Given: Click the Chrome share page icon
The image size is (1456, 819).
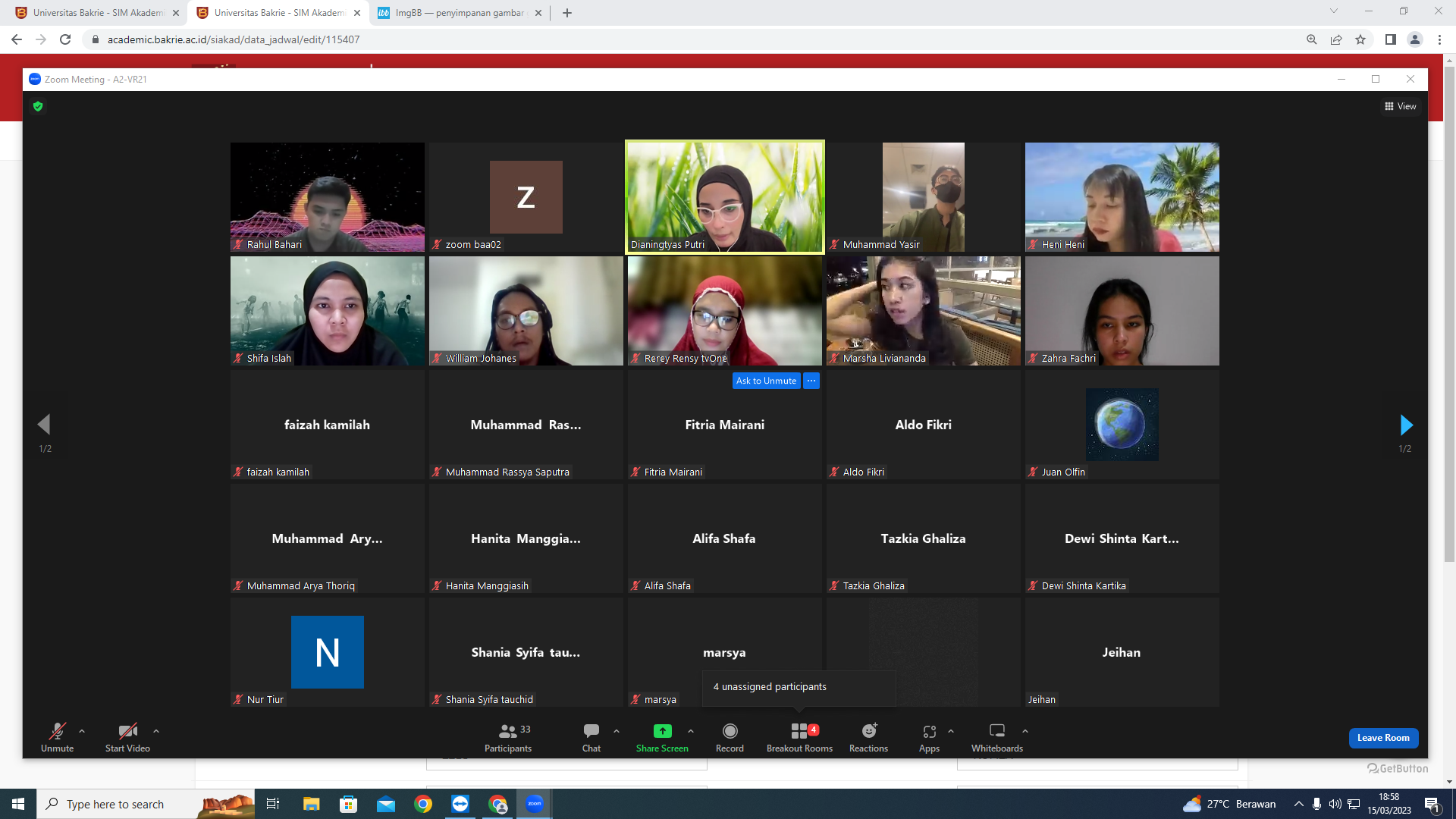Looking at the screenshot, I should point(1336,39).
